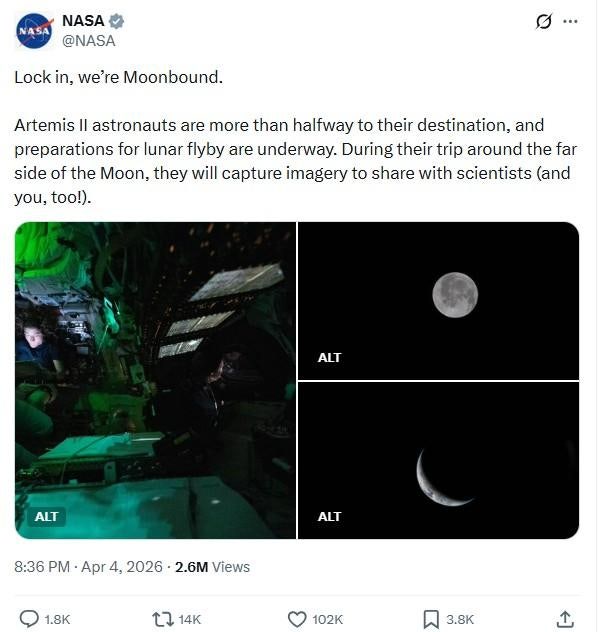Click the 8:36 PM Apr 4, 2026 timestamp
This screenshot has height=632, width=601.
[88, 567]
